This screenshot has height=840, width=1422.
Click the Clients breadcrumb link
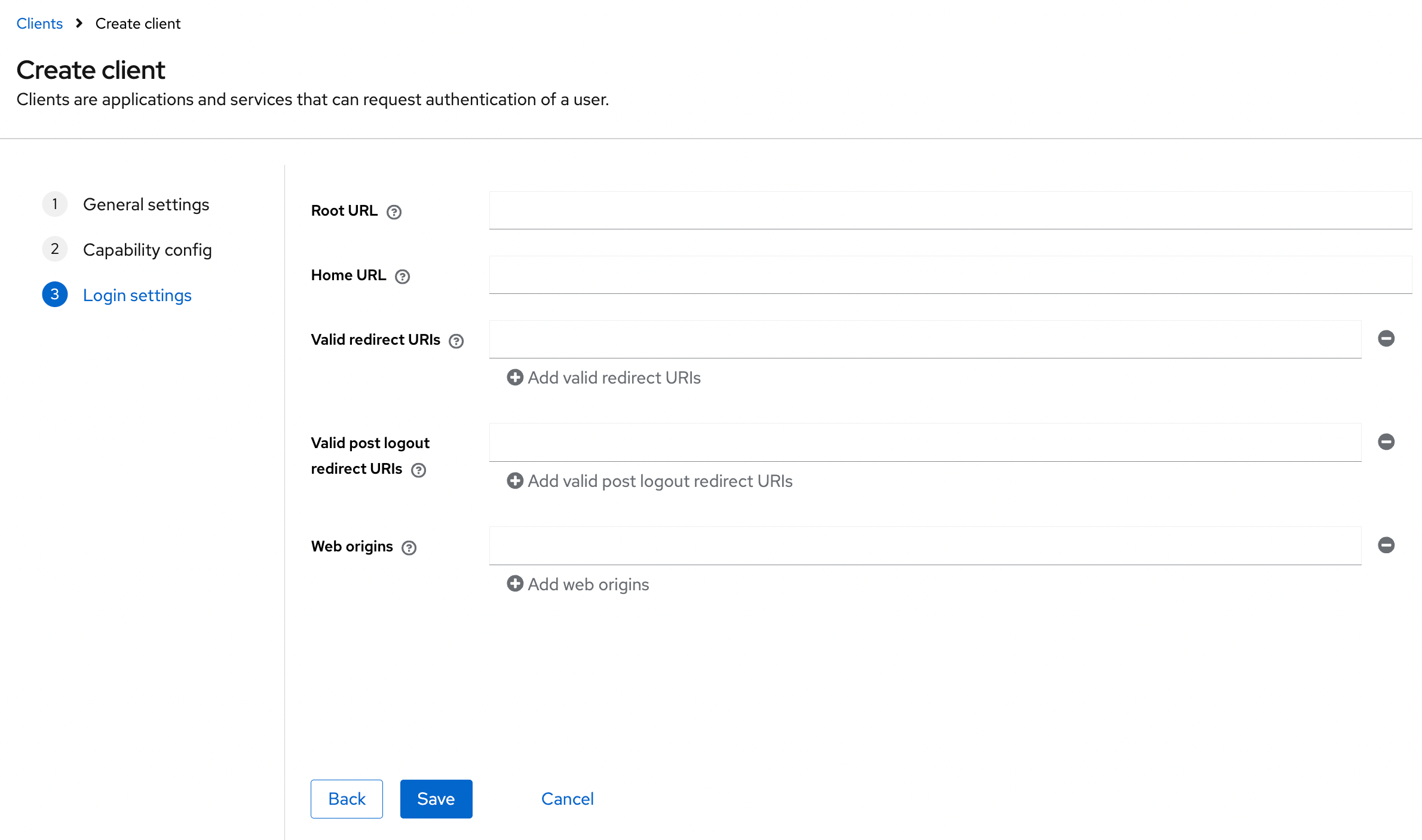(x=39, y=23)
